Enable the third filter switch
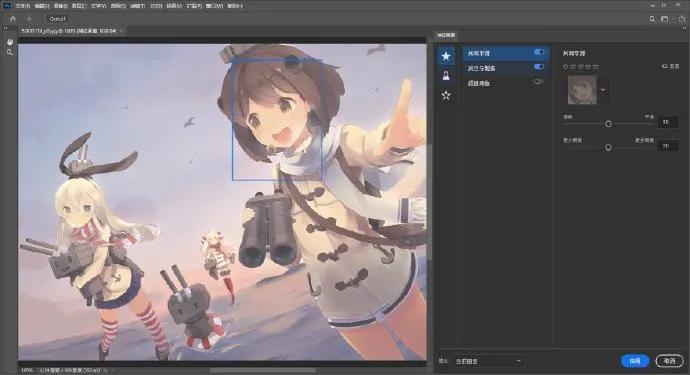This screenshot has width=690, height=375. coord(539,82)
